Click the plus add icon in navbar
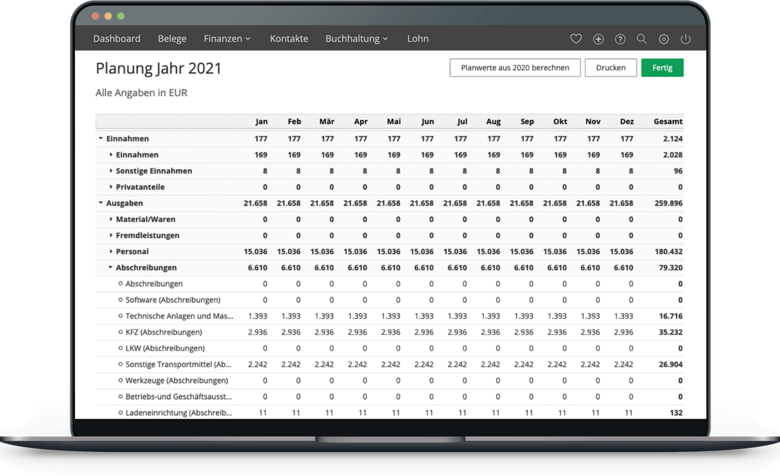780x476 pixels. pos(598,39)
